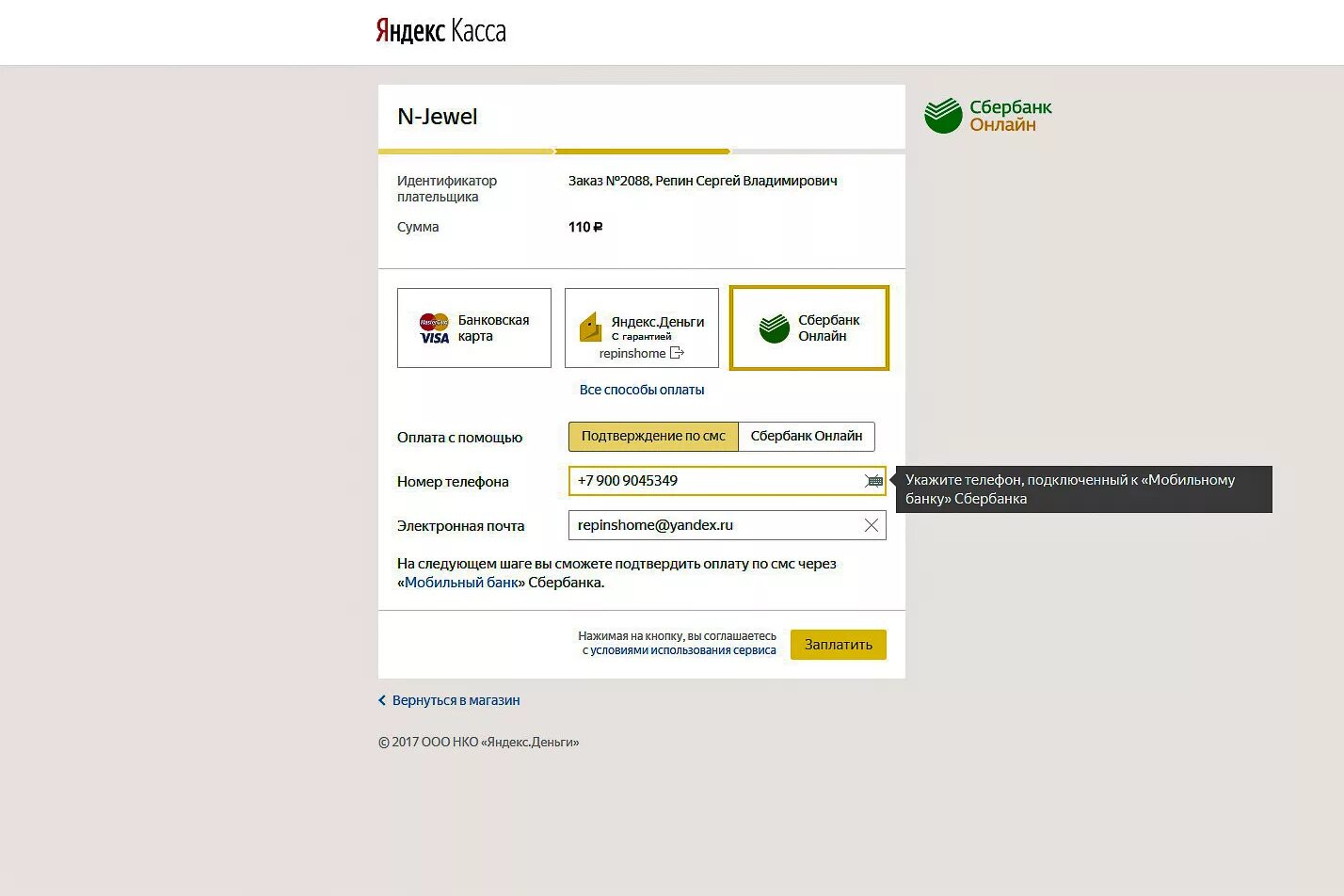This screenshot has height=896, width=1344.
Task: Choose Банковская карта payment method
Action: (x=474, y=328)
